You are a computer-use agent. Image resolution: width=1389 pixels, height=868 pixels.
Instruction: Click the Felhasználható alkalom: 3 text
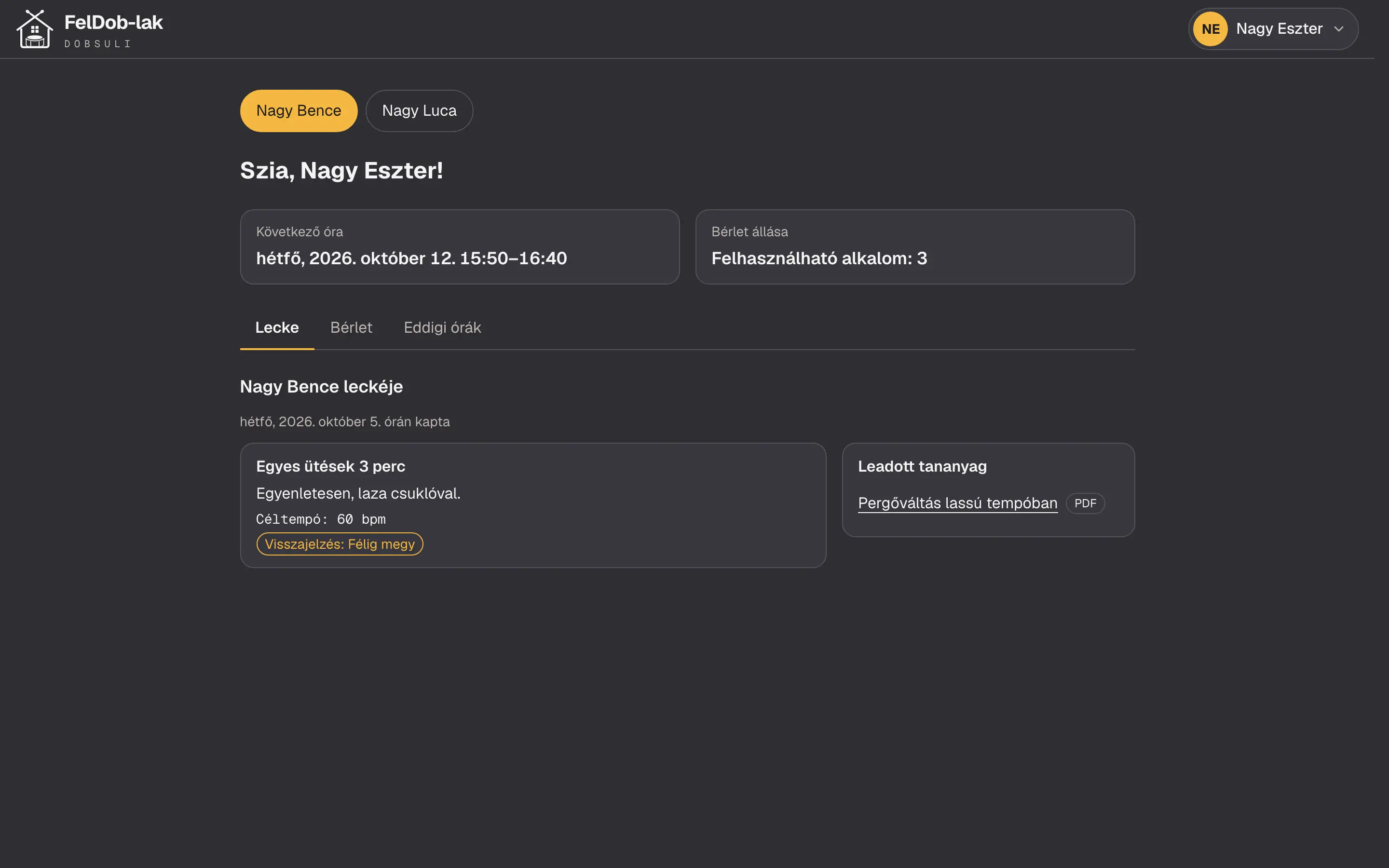[x=819, y=259]
